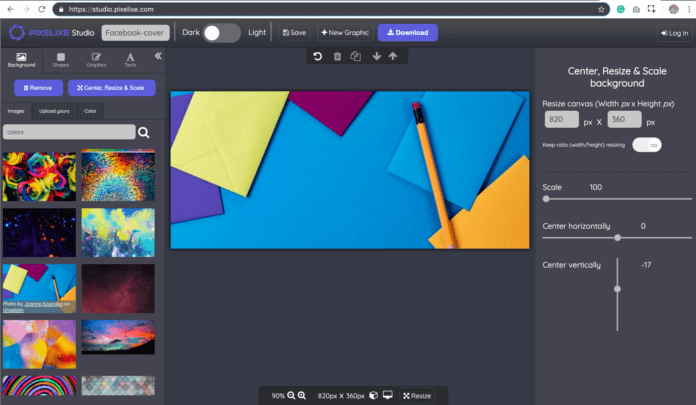Viewport: 696px width, 405px height.
Task: Click the magnifier search icon
Action: pyautogui.click(x=144, y=132)
